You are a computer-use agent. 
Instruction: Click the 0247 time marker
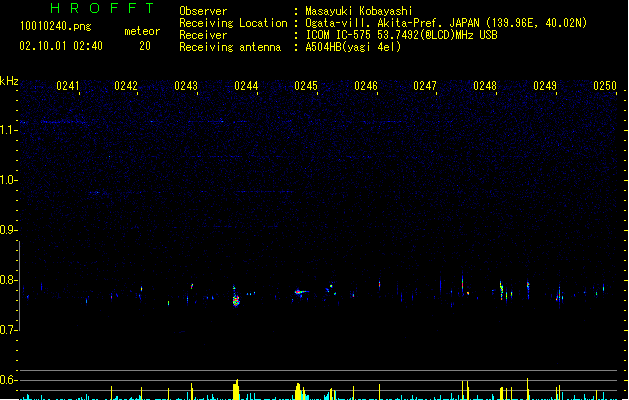[x=425, y=86]
